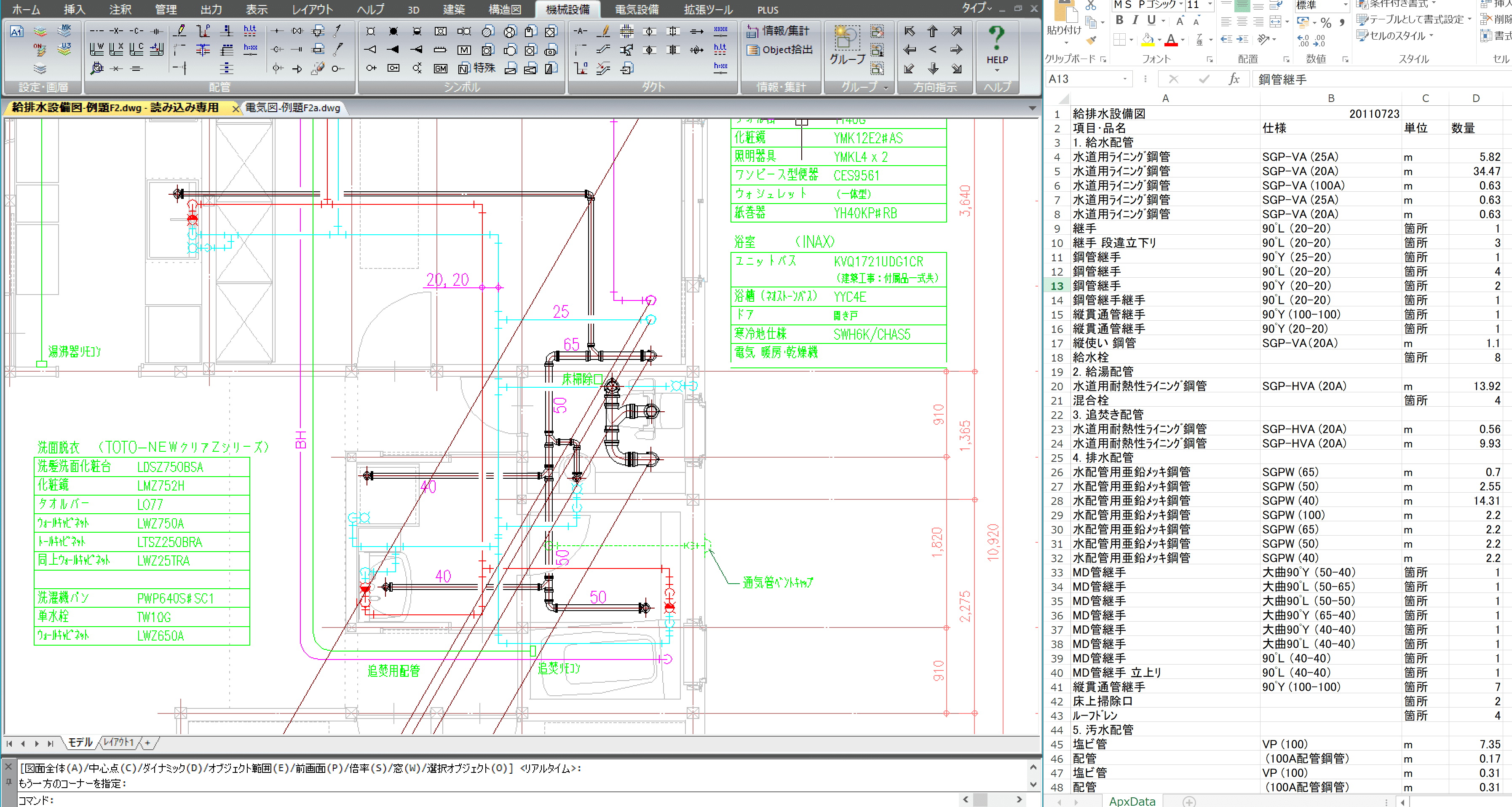Click the Object拾出 button

pyautogui.click(x=780, y=50)
